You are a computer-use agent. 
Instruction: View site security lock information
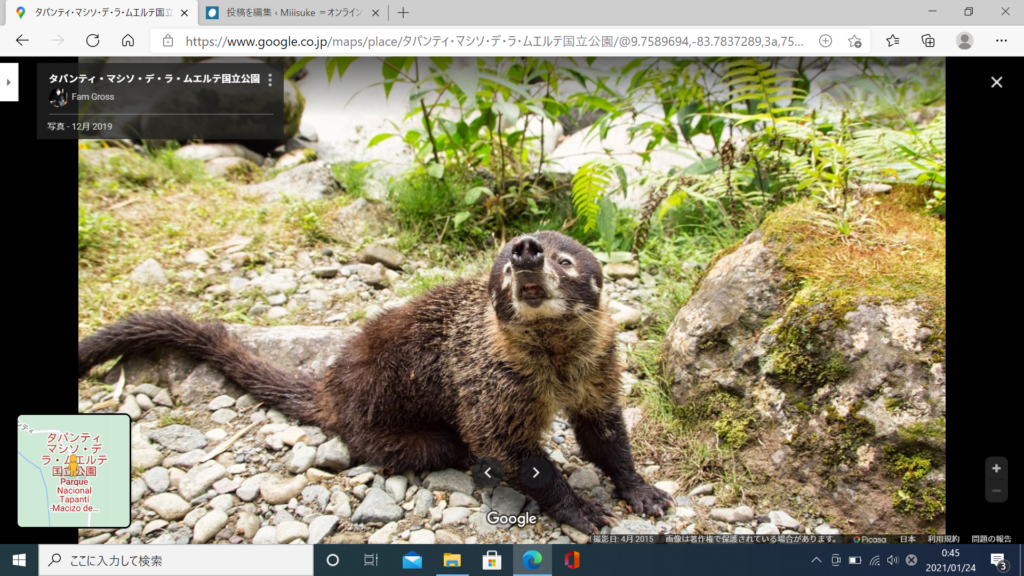click(168, 41)
